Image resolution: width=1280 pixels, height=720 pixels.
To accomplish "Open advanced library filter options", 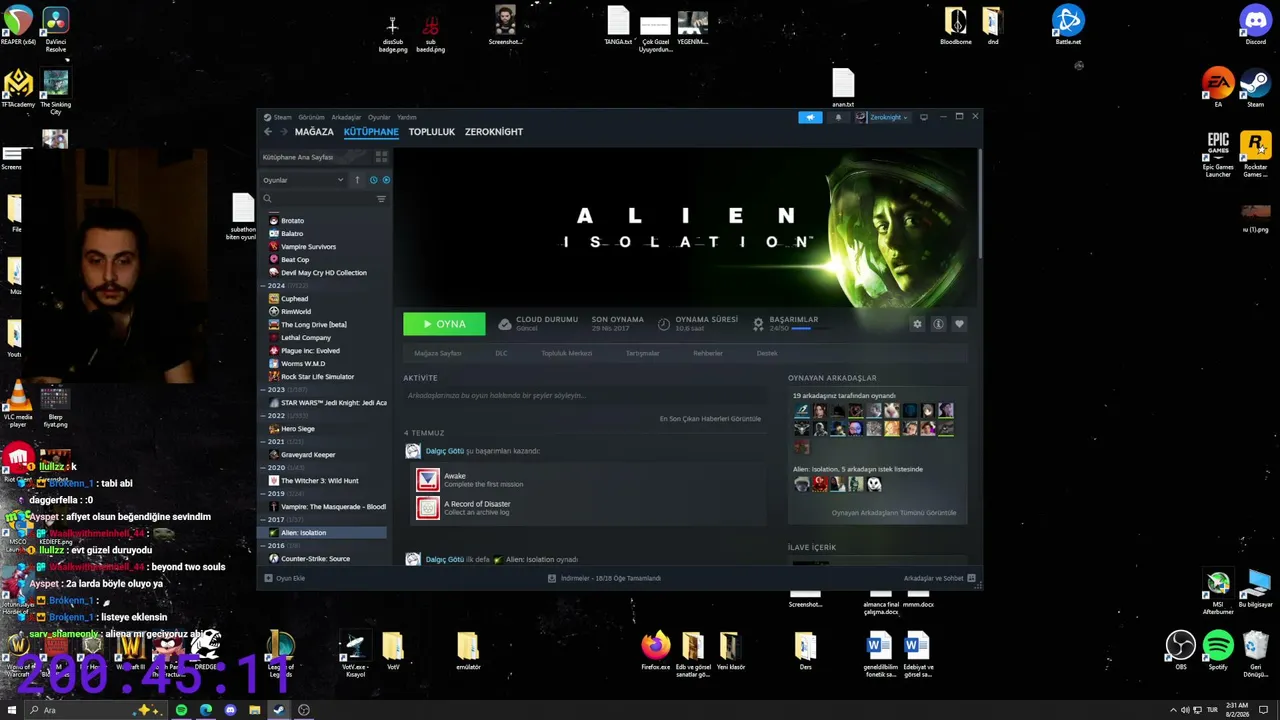I will pyautogui.click(x=381, y=199).
